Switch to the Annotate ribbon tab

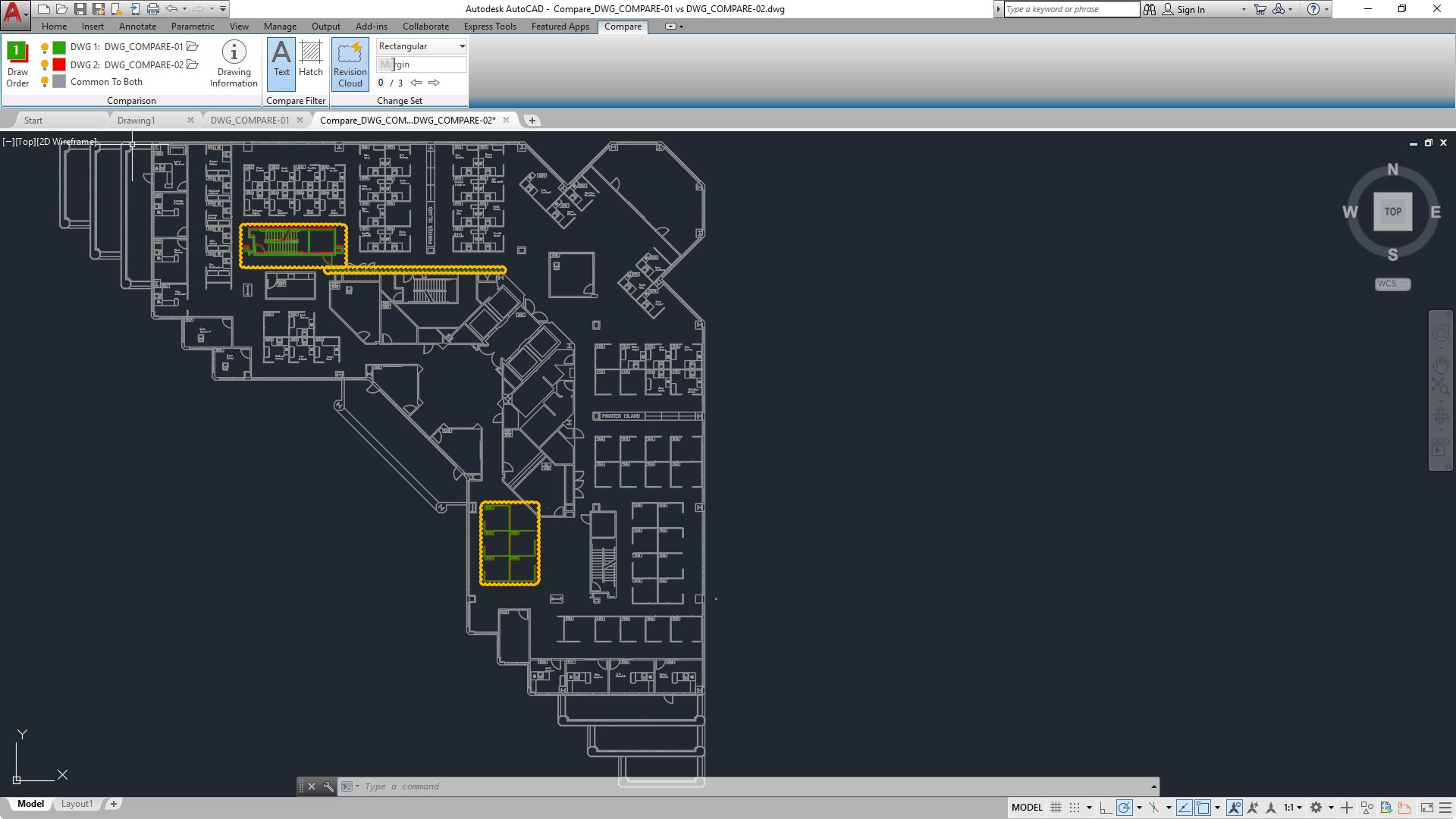coord(137,27)
